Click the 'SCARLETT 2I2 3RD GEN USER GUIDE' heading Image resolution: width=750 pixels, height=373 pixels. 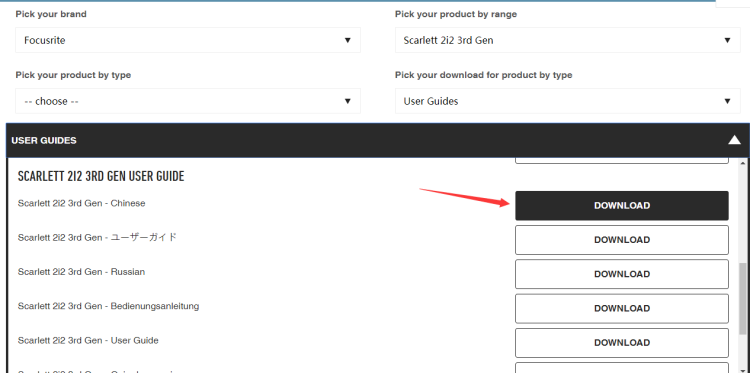pyautogui.click(x=101, y=176)
